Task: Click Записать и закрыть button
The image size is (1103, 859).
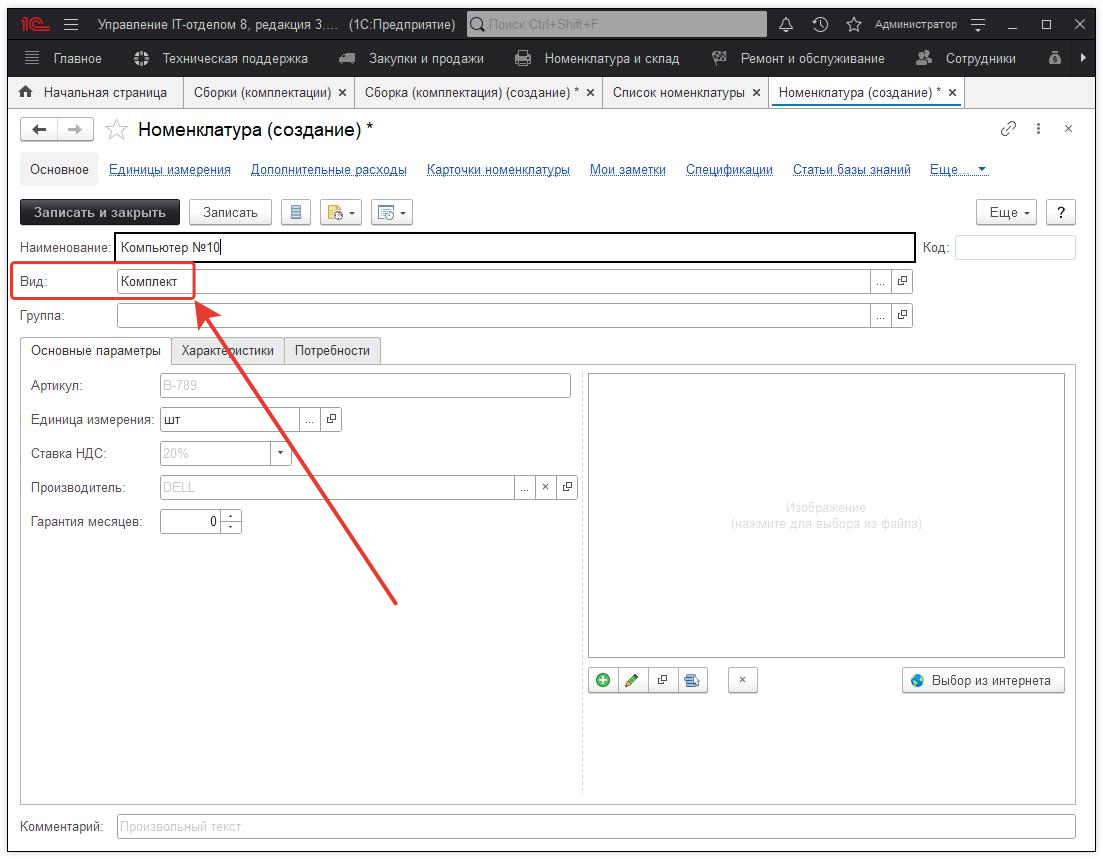Action: click(100, 212)
